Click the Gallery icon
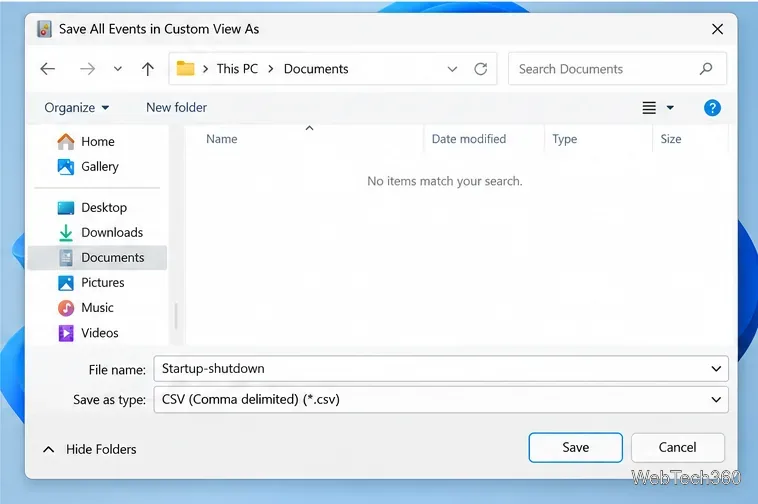Screen dimensions: 758x504 coord(66,167)
